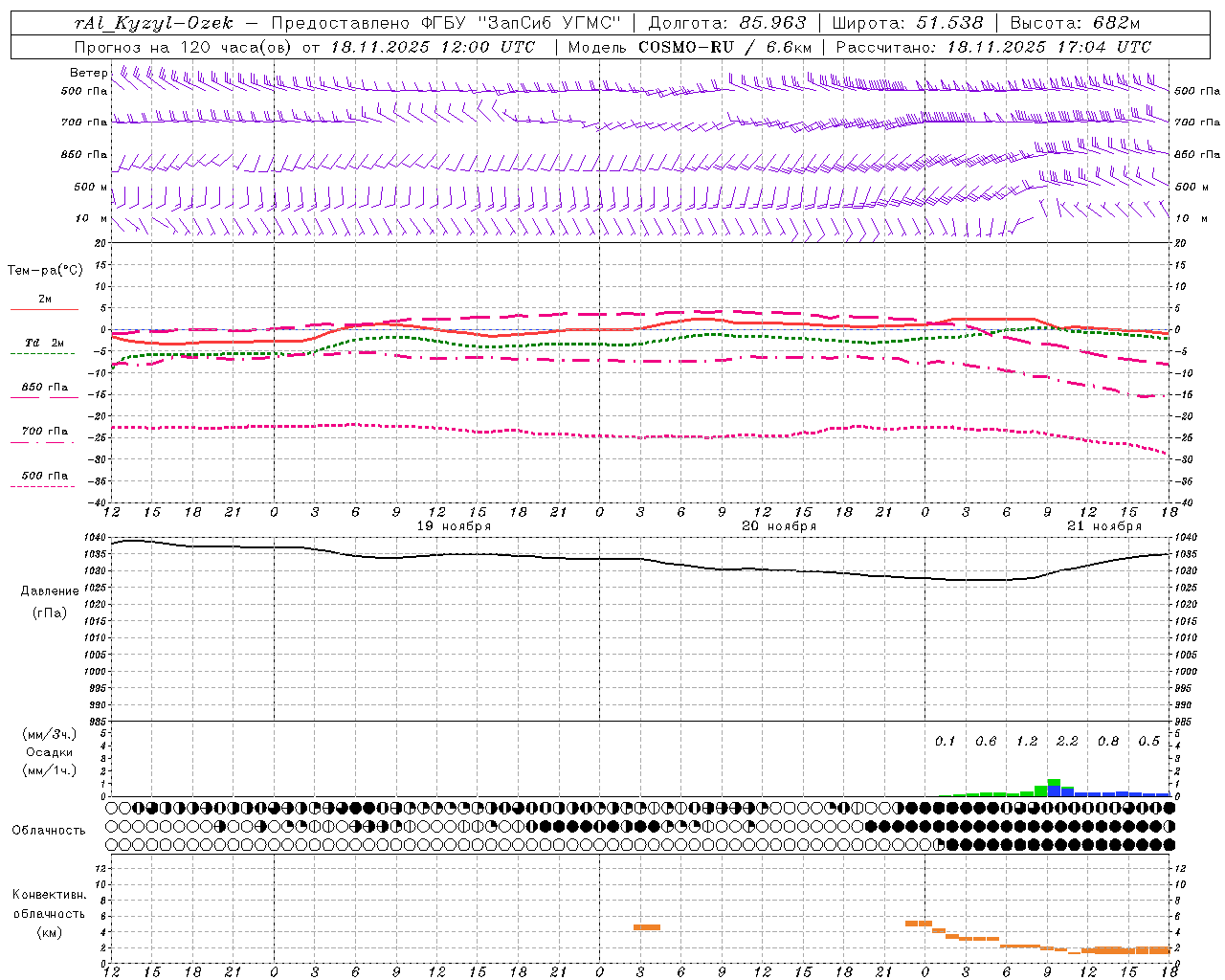
Task: Click the 3-hour precipitation value 0.6
Action: 986,742
